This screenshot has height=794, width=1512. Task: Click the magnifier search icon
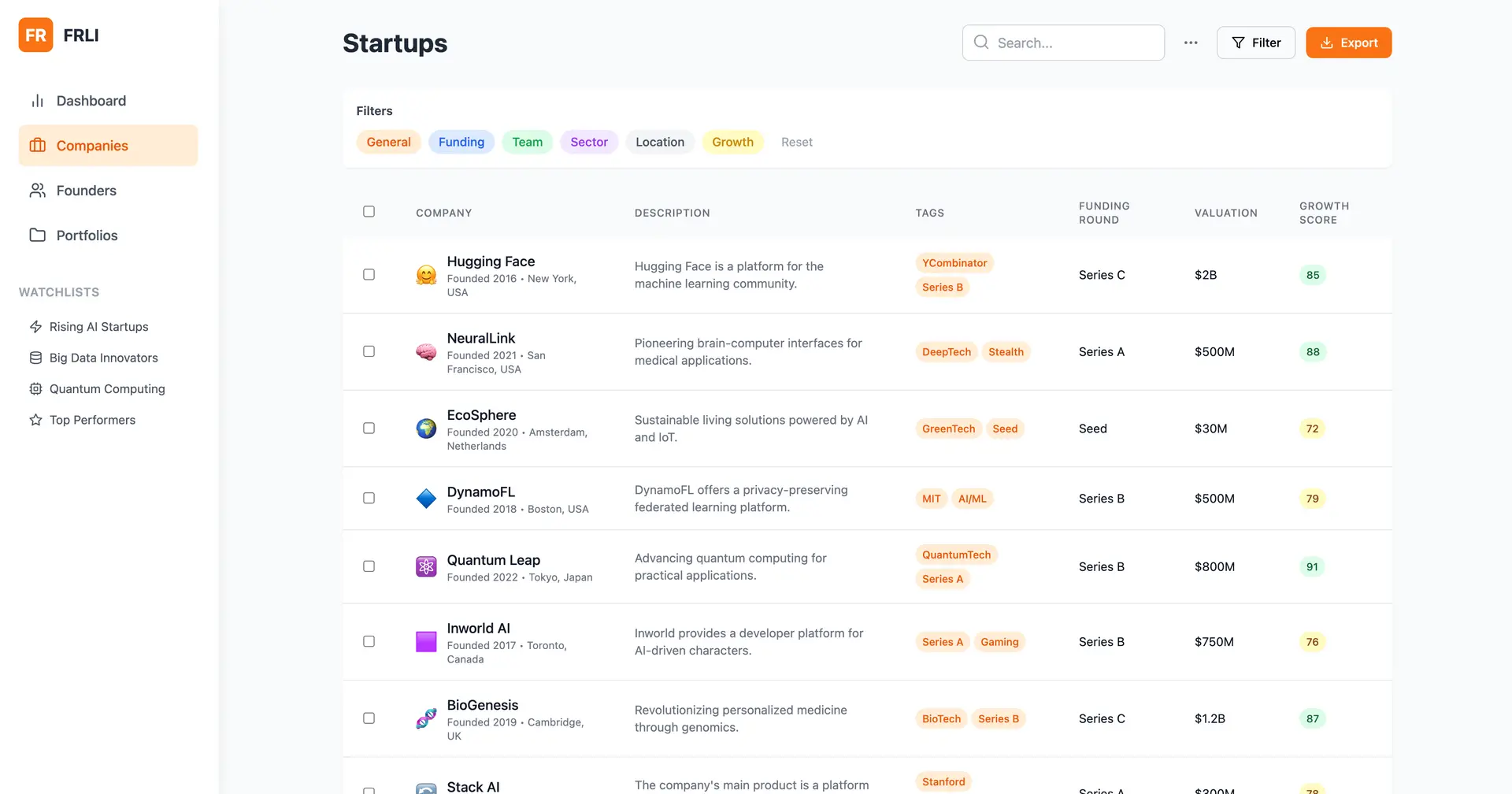tap(981, 43)
